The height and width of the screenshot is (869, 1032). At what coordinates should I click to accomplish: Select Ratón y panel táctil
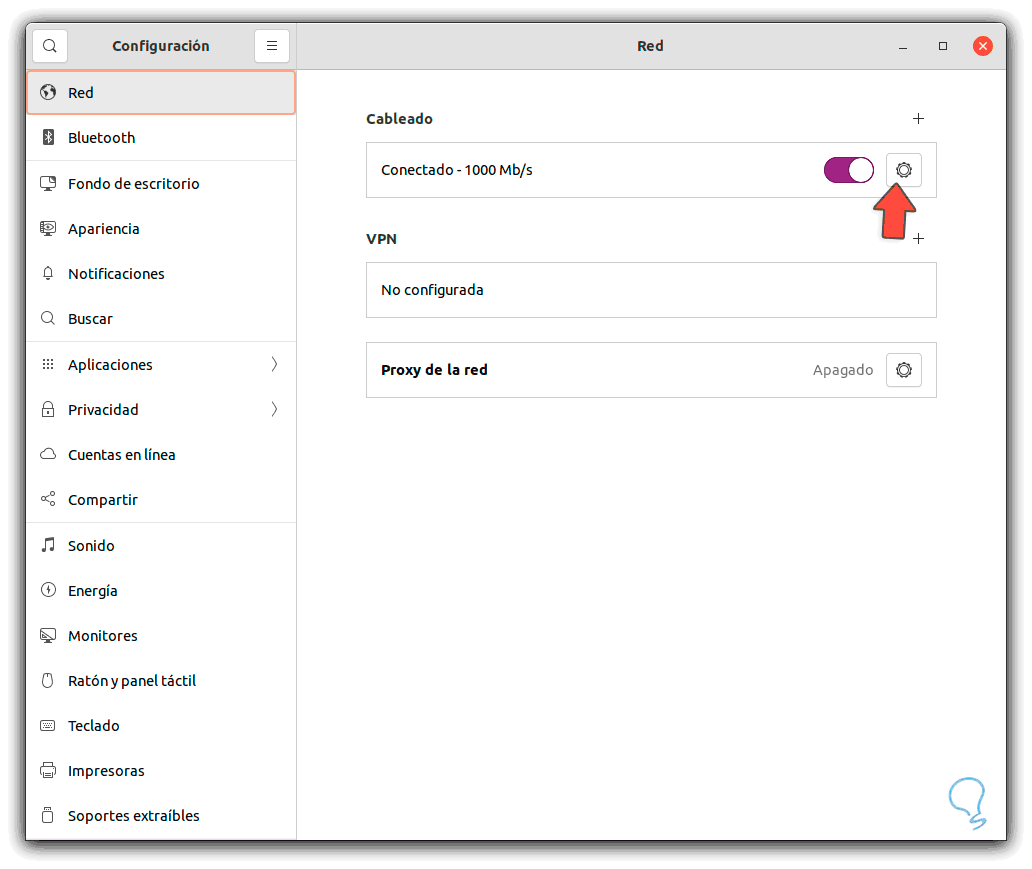tap(131, 681)
